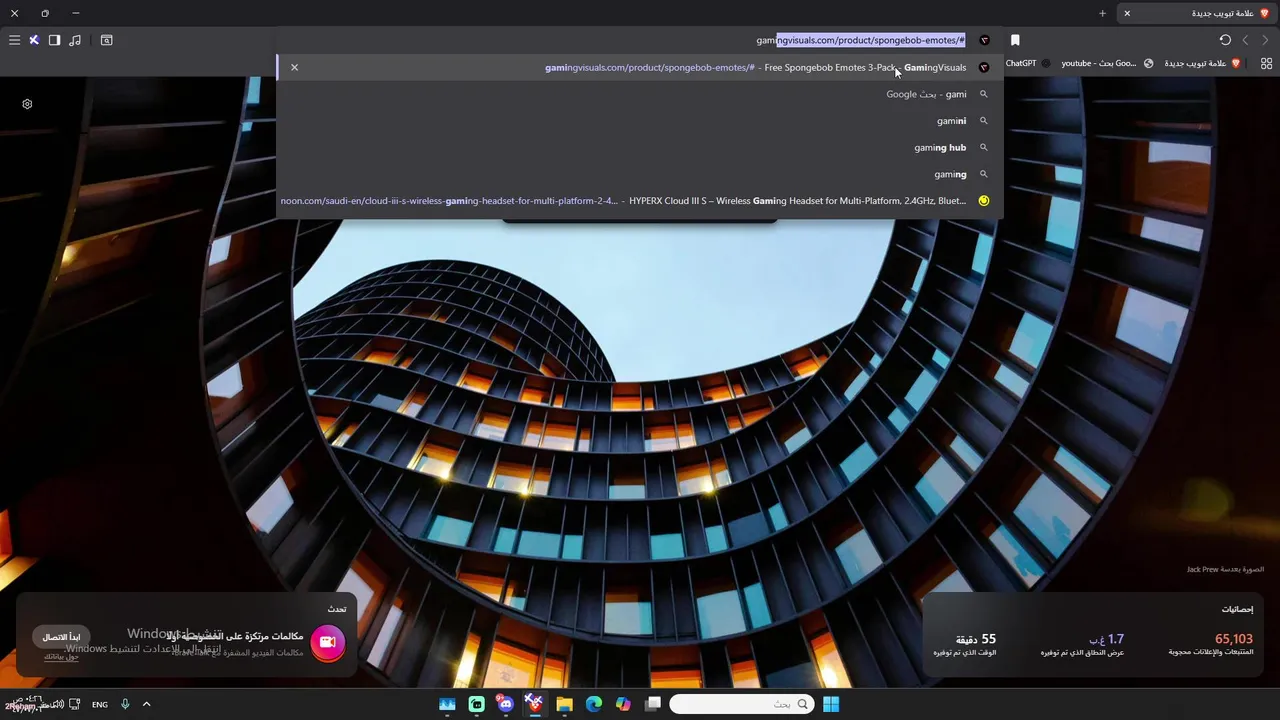This screenshot has width=1280, height=720.
Task: Click the Brave Talk start call button
Action: (61, 637)
